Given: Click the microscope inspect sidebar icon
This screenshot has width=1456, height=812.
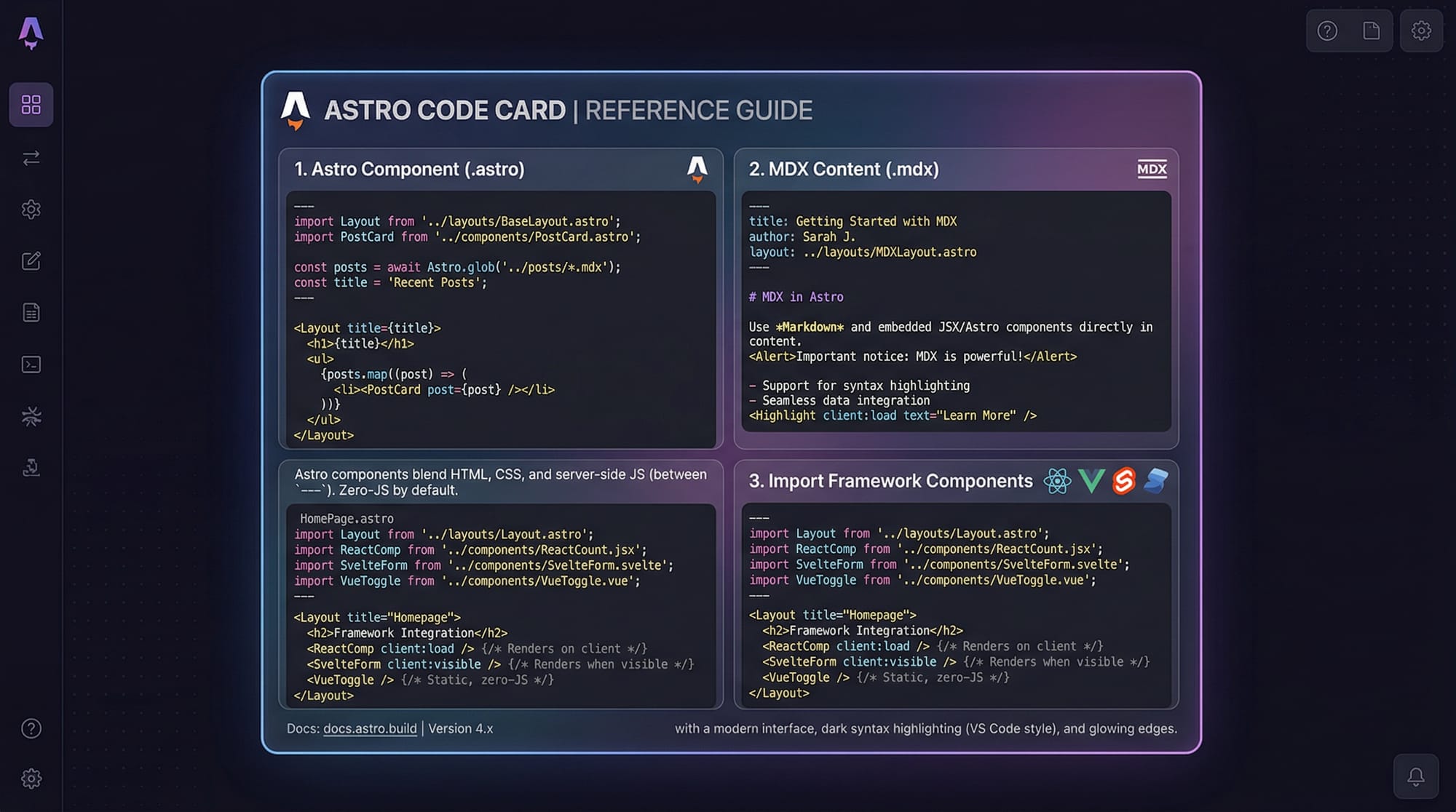Looking at the screenshot, I should click(x=31, y=468).
